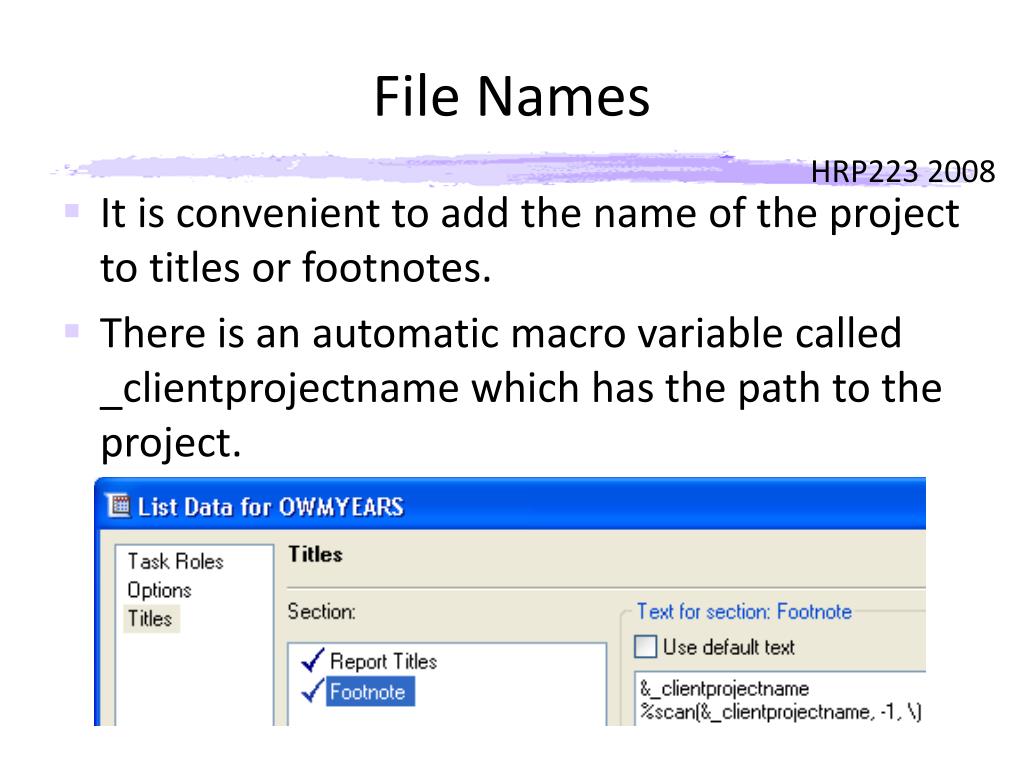Click the &_clientprojectname line in the footnote box
1024x768 pixels.
pos(724,688)
